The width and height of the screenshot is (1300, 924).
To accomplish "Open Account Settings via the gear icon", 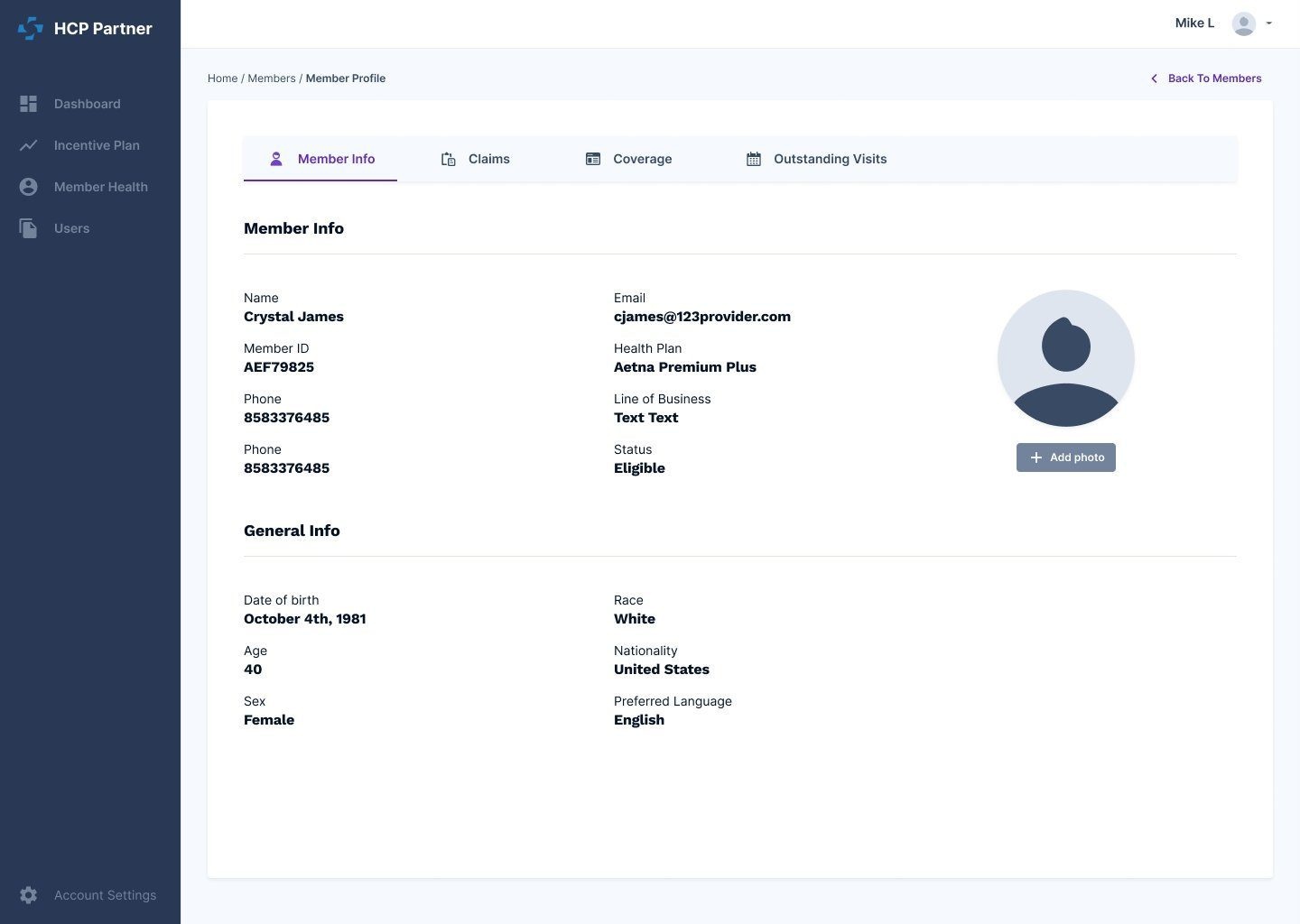I will point(28,894).
